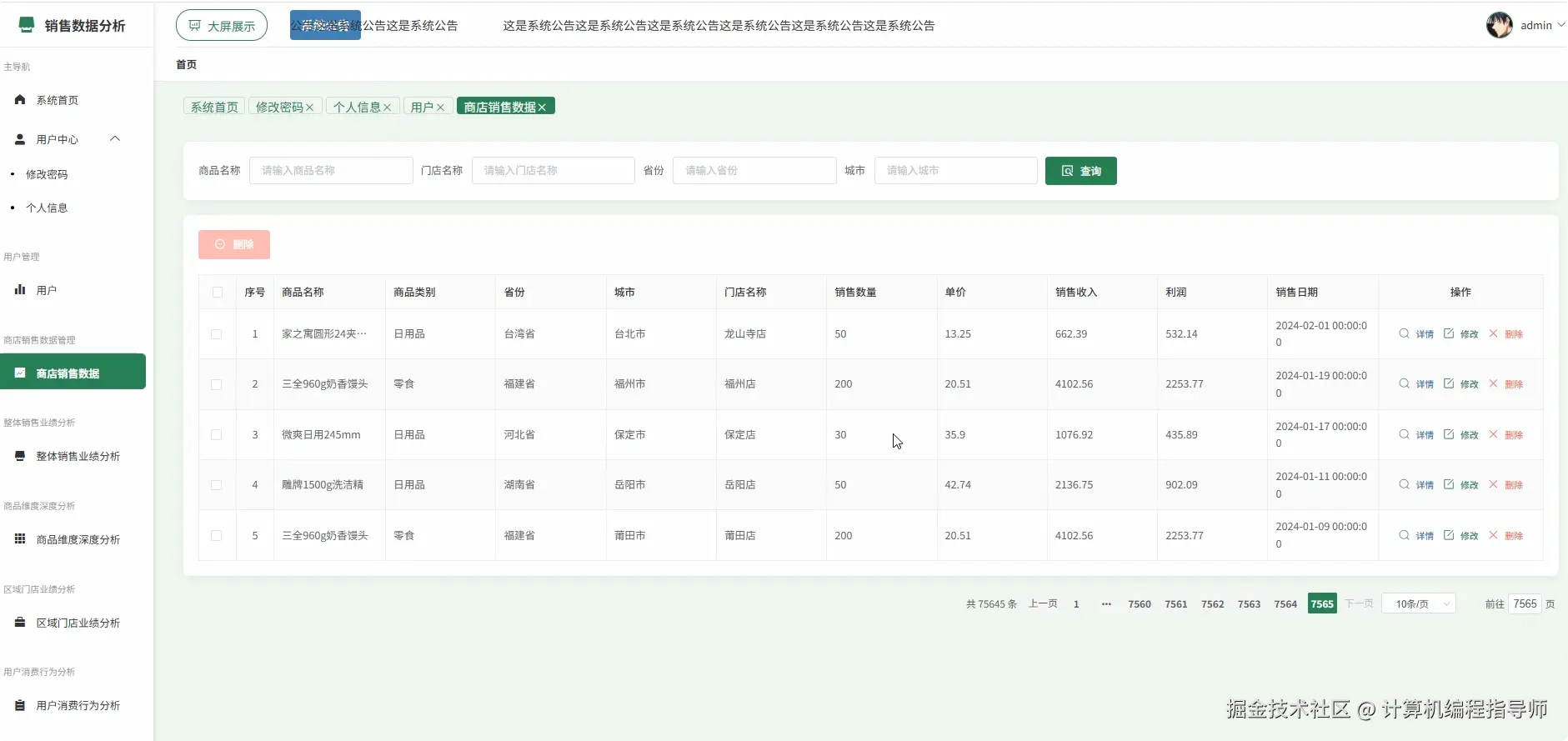Check the checkbox for row 4
Image resolution: width=1568 pixels, height=741 pixels.
click(217, 485)
